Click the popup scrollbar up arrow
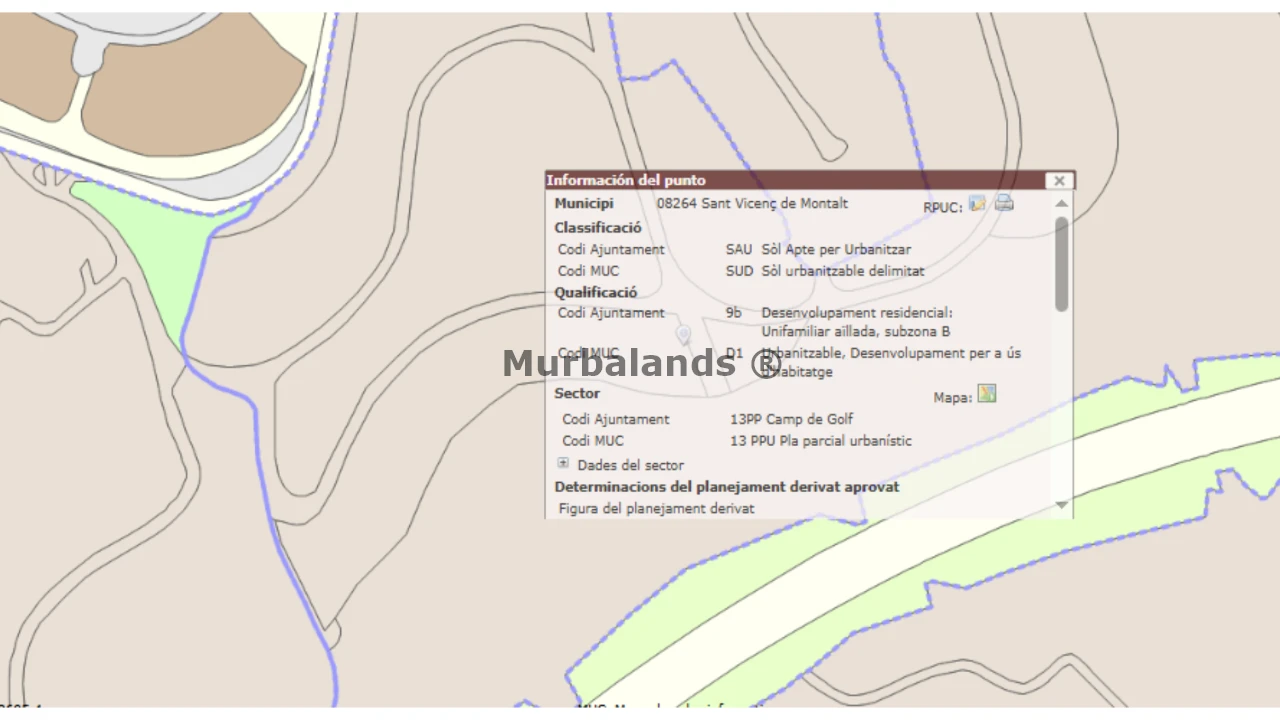Image resolution: width=1280 pixels, height=720 pixels. click(x=1062, y=204)
